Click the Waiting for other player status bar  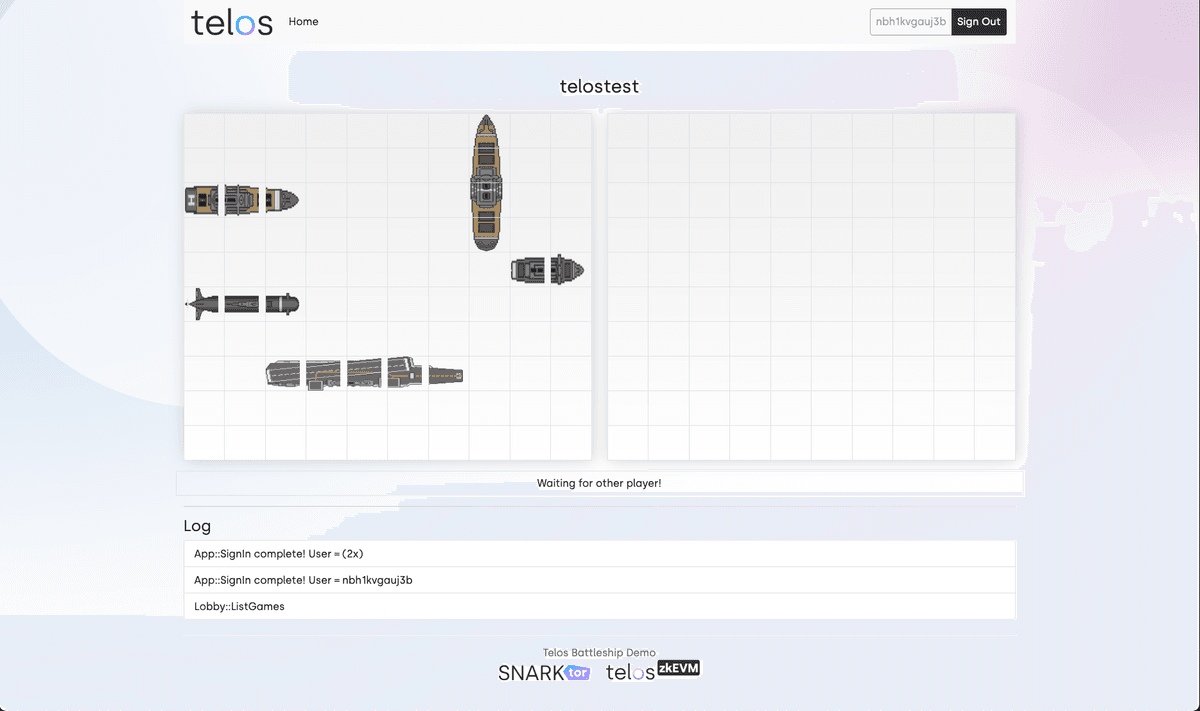tap(599, 483)
